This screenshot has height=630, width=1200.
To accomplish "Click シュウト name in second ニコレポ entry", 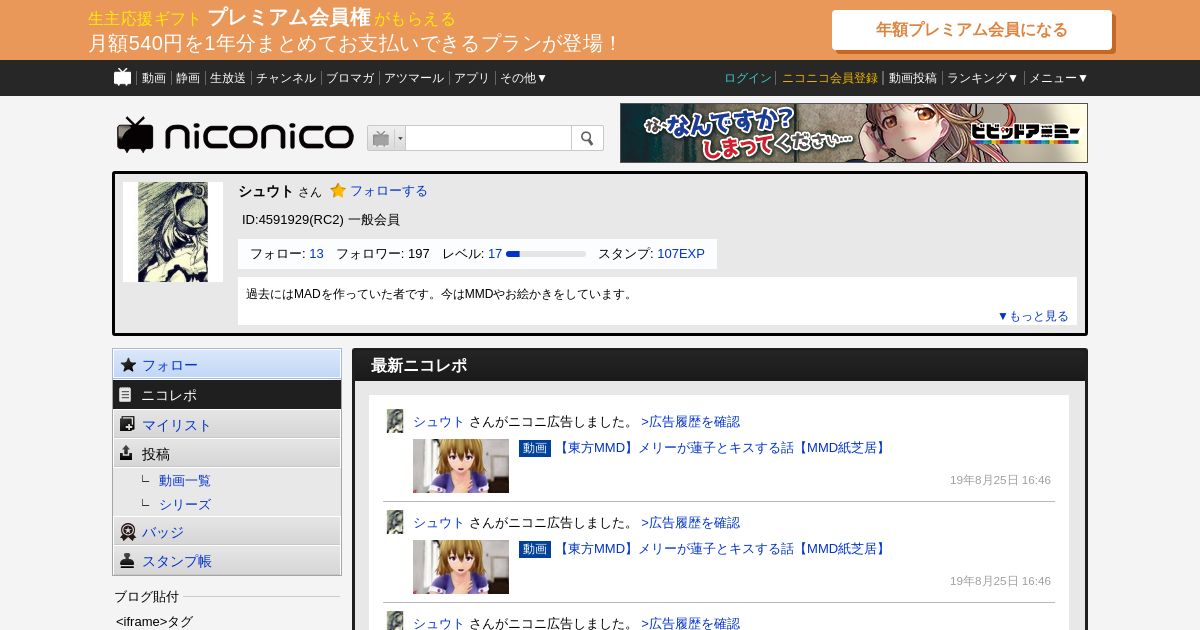I will pos(439,523).
